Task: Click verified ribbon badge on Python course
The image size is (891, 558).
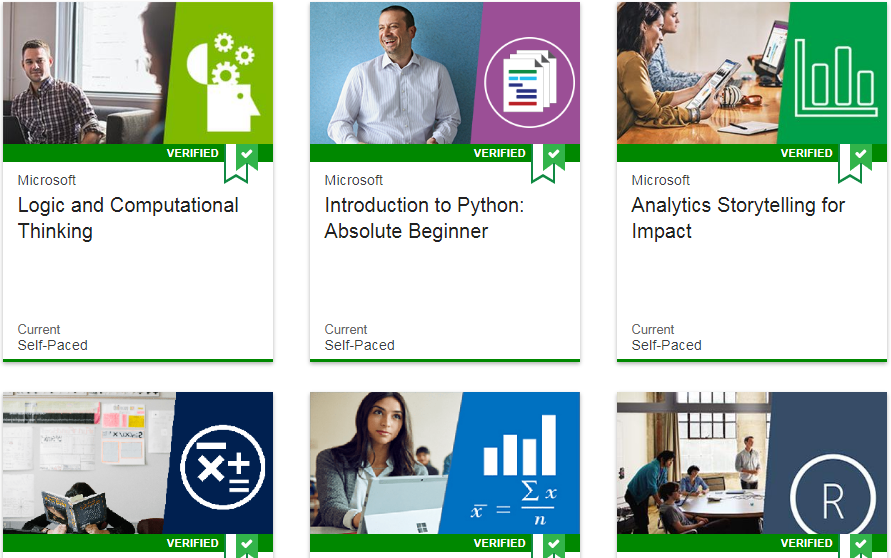Action: (548, 163)
